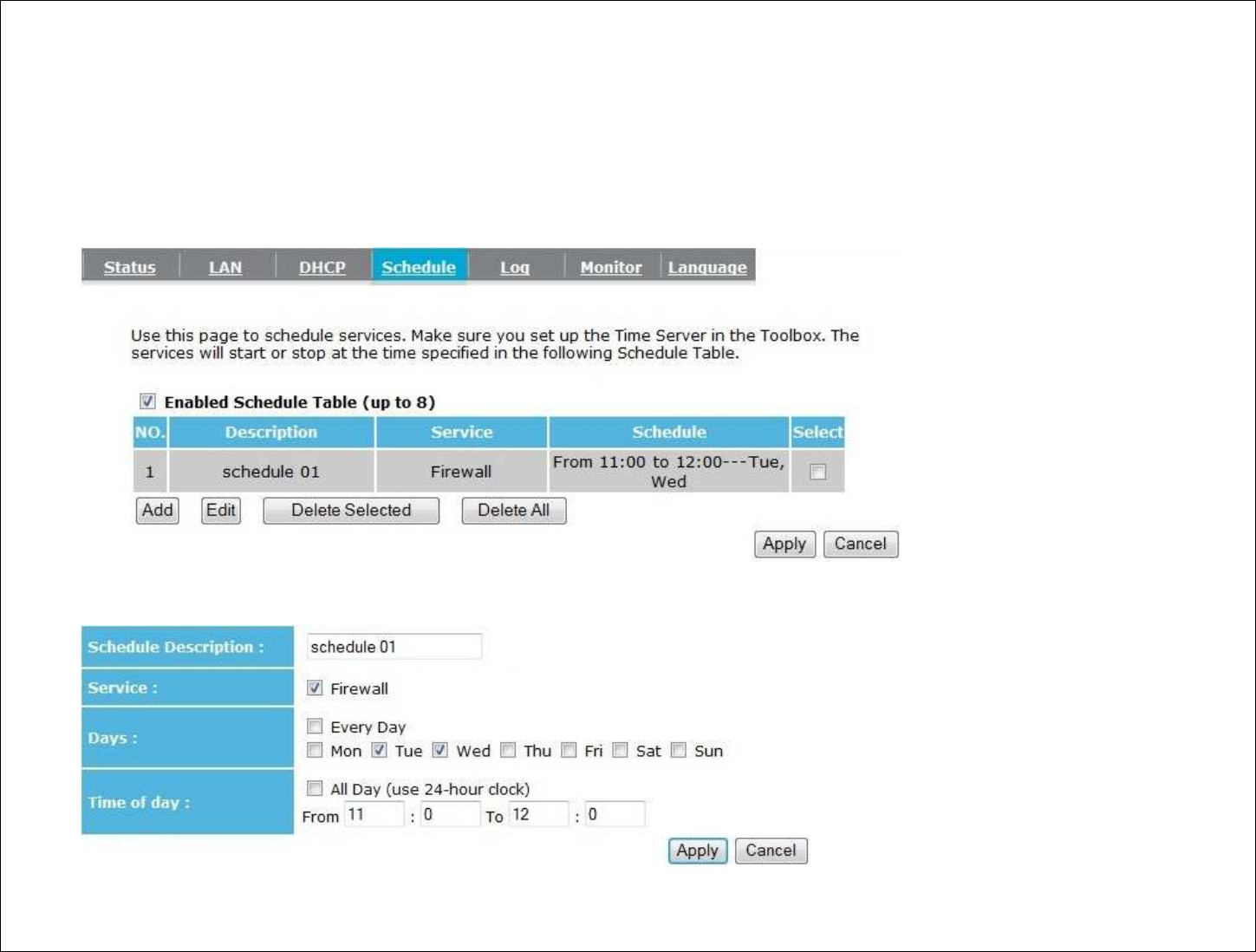Click the To hour field
The width and height of the screenshot is (1256, 952).
pyautogui.click(x=539, y=814)
